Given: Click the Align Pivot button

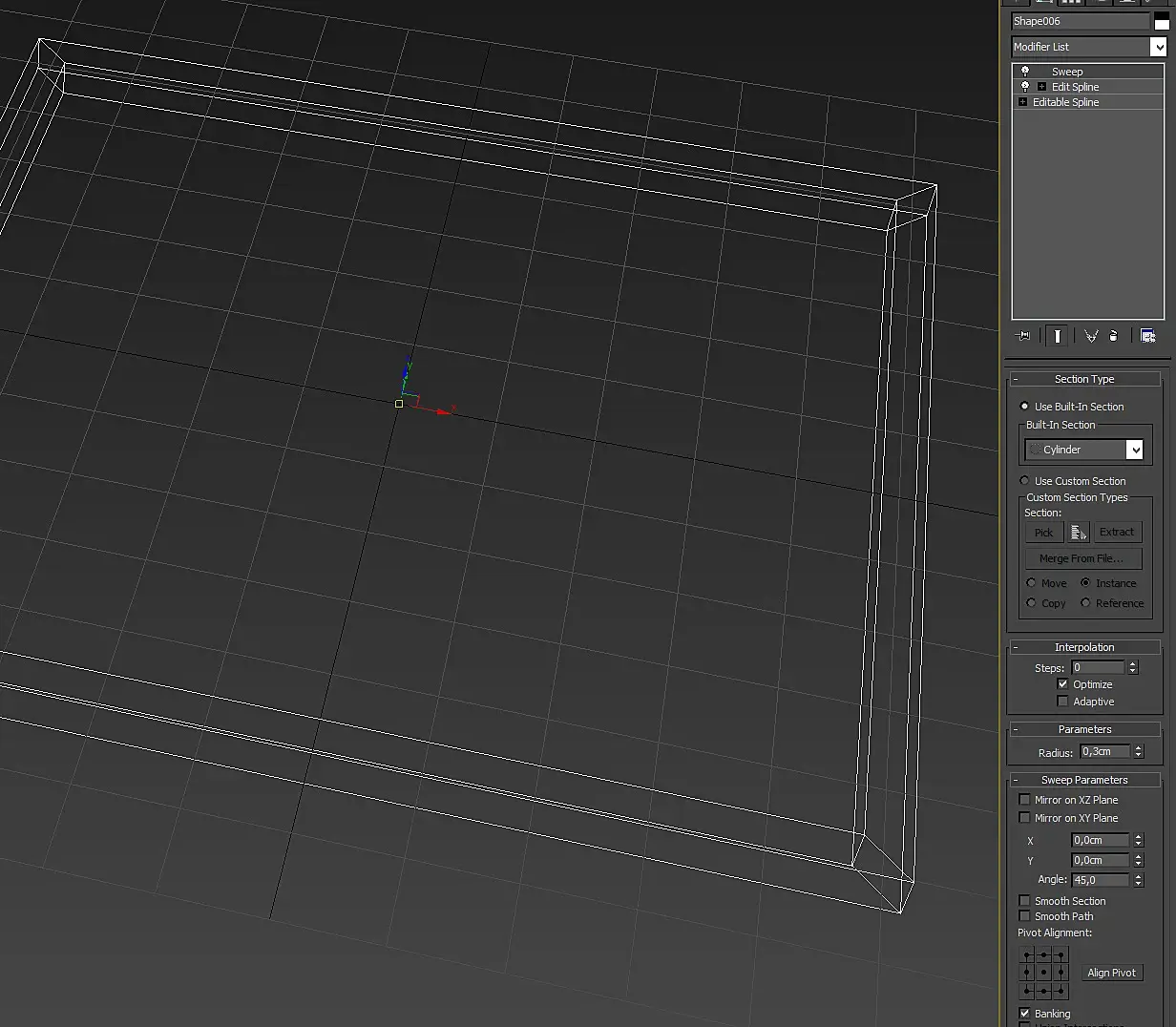Looking at the screenshot, I should click(1111, 973).
